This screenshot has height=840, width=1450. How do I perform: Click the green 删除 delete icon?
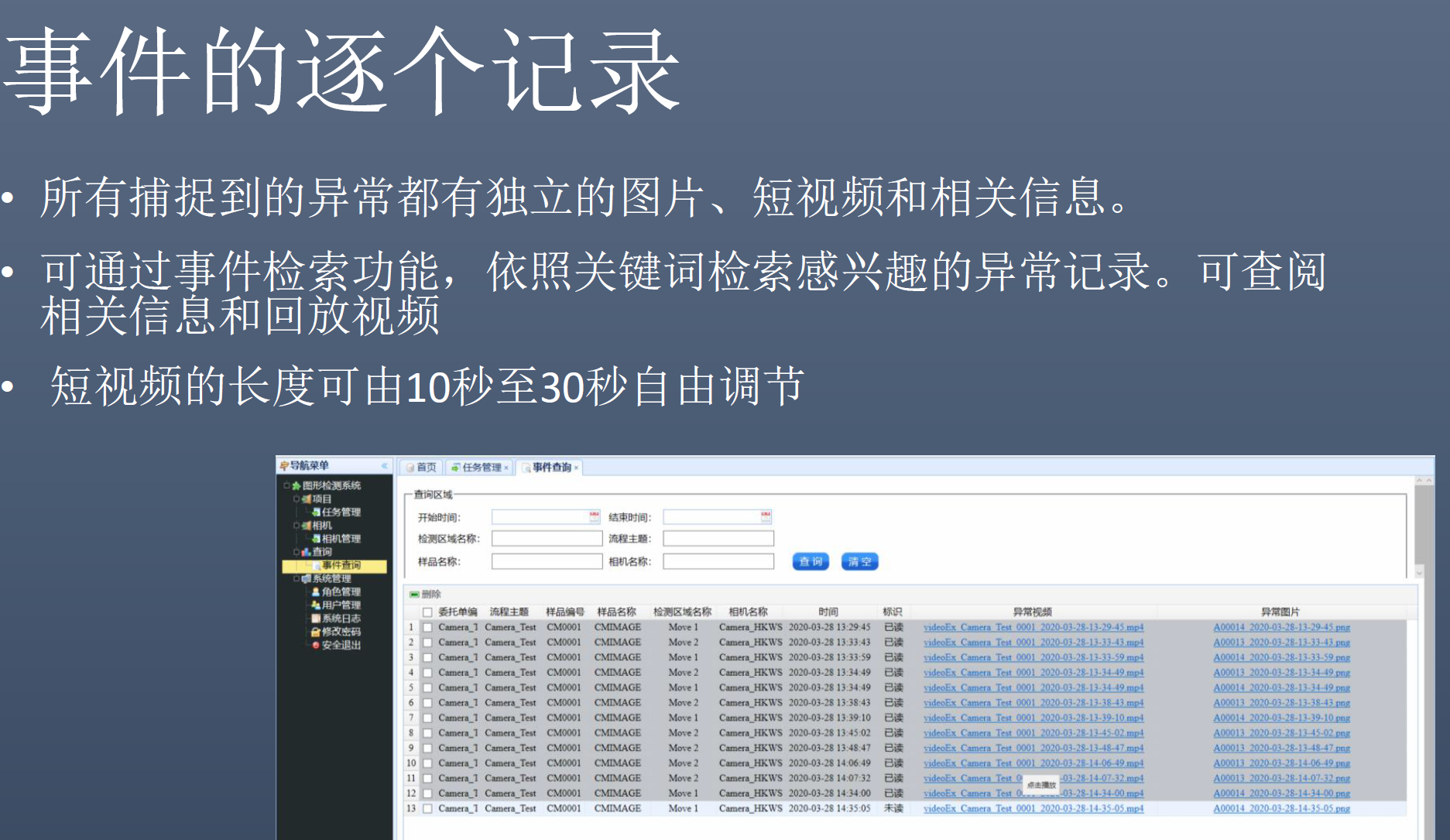[x=415, y=595]
